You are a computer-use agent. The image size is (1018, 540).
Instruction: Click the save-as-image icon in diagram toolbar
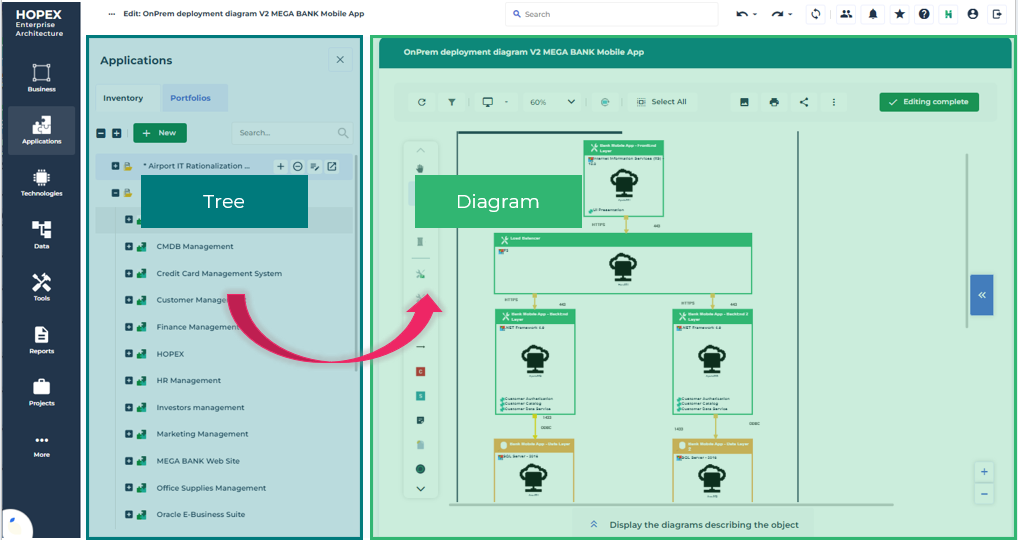(744, 102)
